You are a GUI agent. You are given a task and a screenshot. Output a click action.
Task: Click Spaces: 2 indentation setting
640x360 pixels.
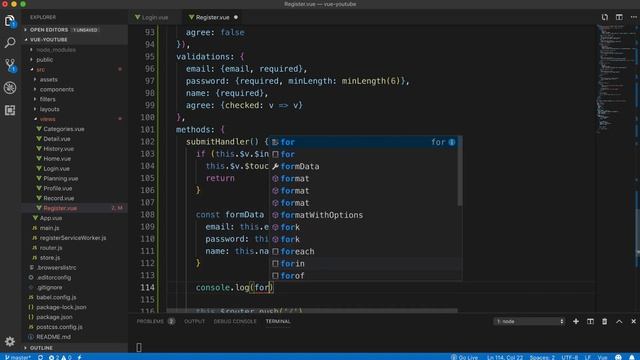coord(542,357)
